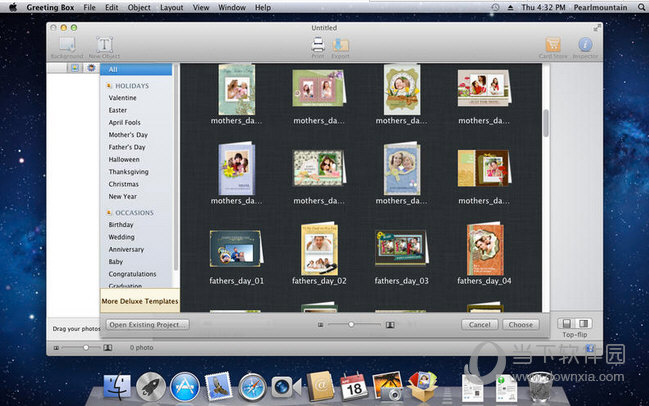Select the Valentine category
Screen dimensions: 649x406
pyautogui.click(x=123, y=98)
